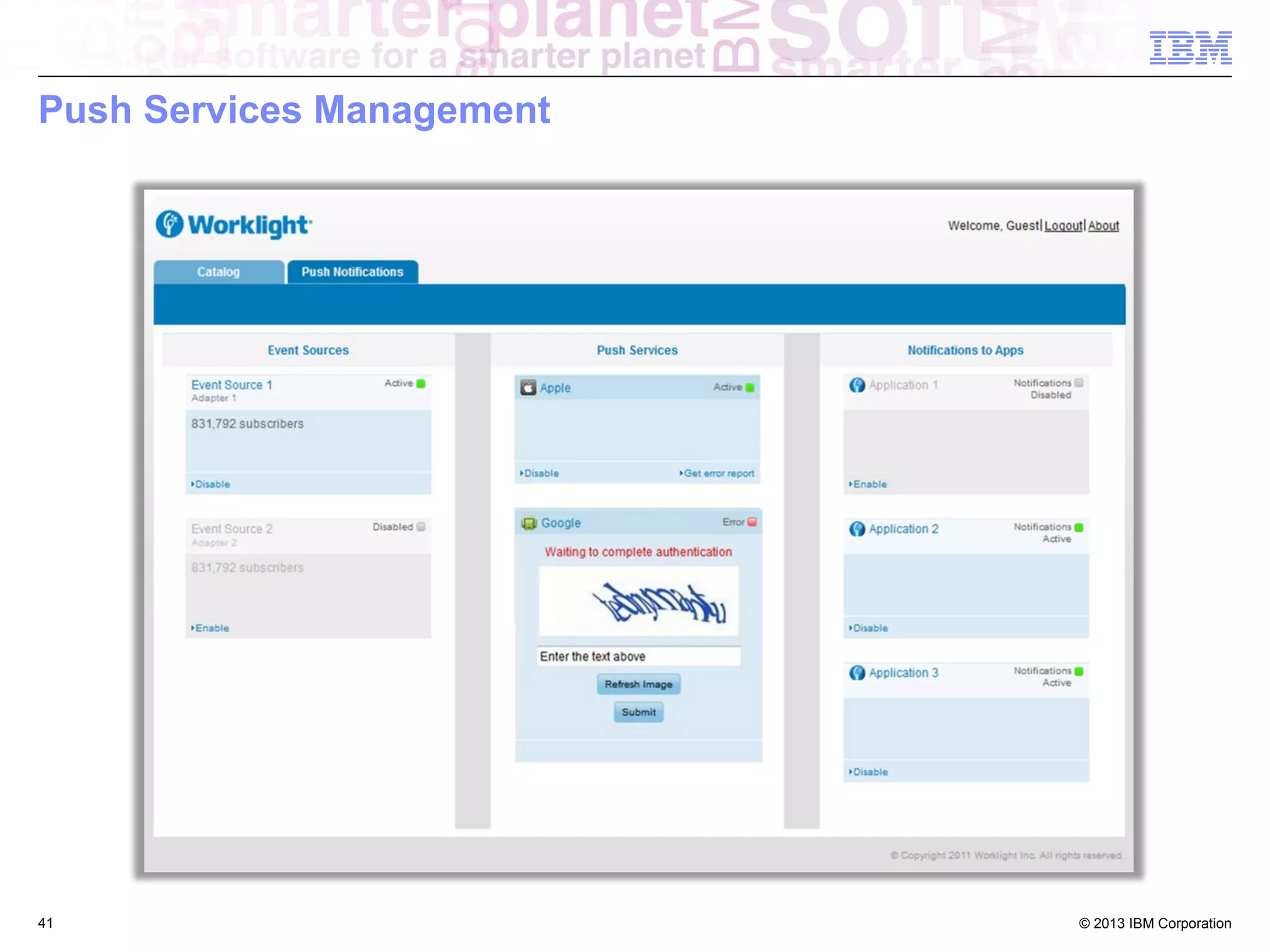The image size is (1270, 952).
Task: Click Application 2 green notifications indicator
Action: [1079, 527]
